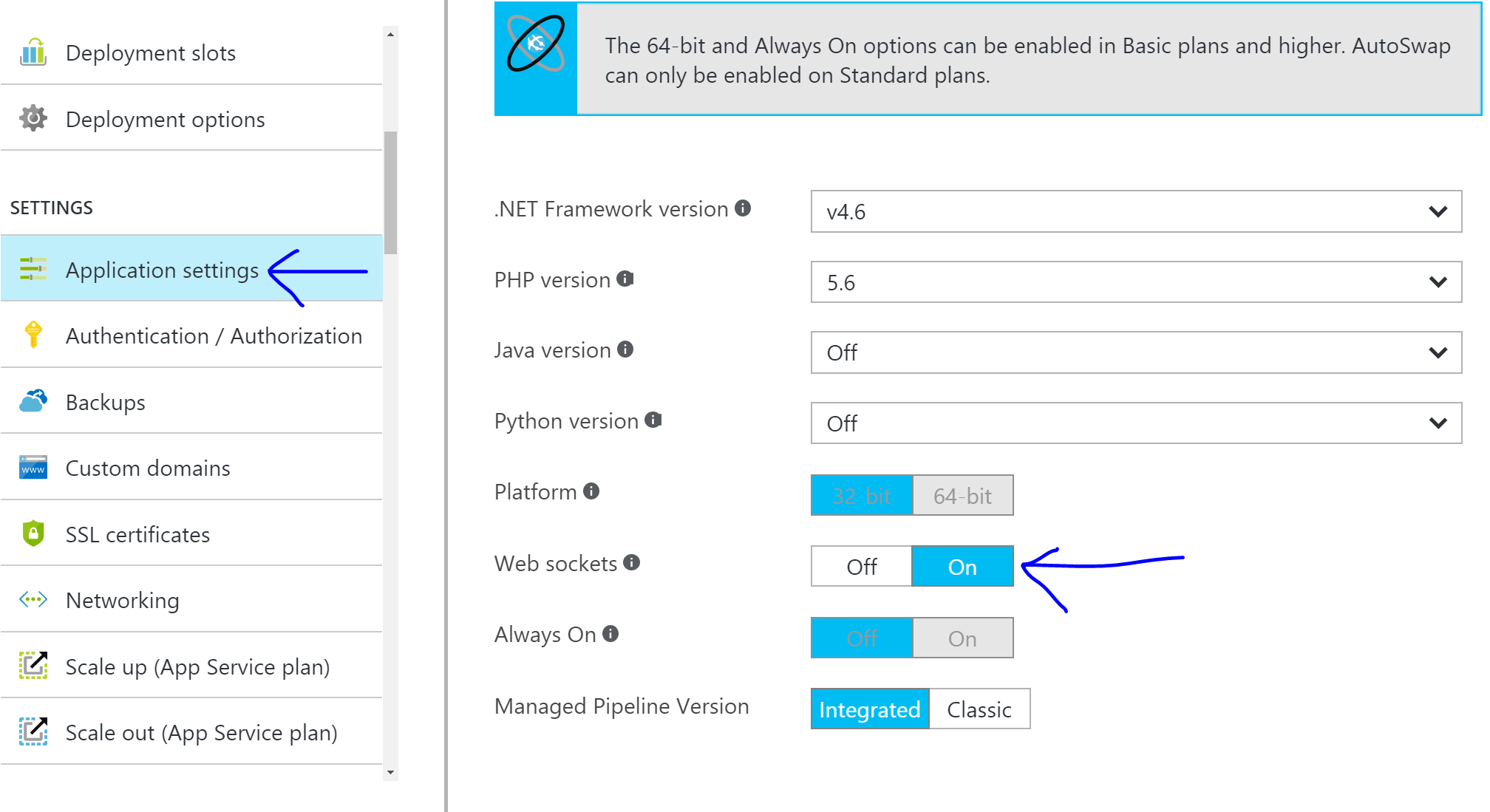Click the Scale up icon
The height and width of the screenshot is (812, 1490).
pyautogui.click(x=33, y=666)
